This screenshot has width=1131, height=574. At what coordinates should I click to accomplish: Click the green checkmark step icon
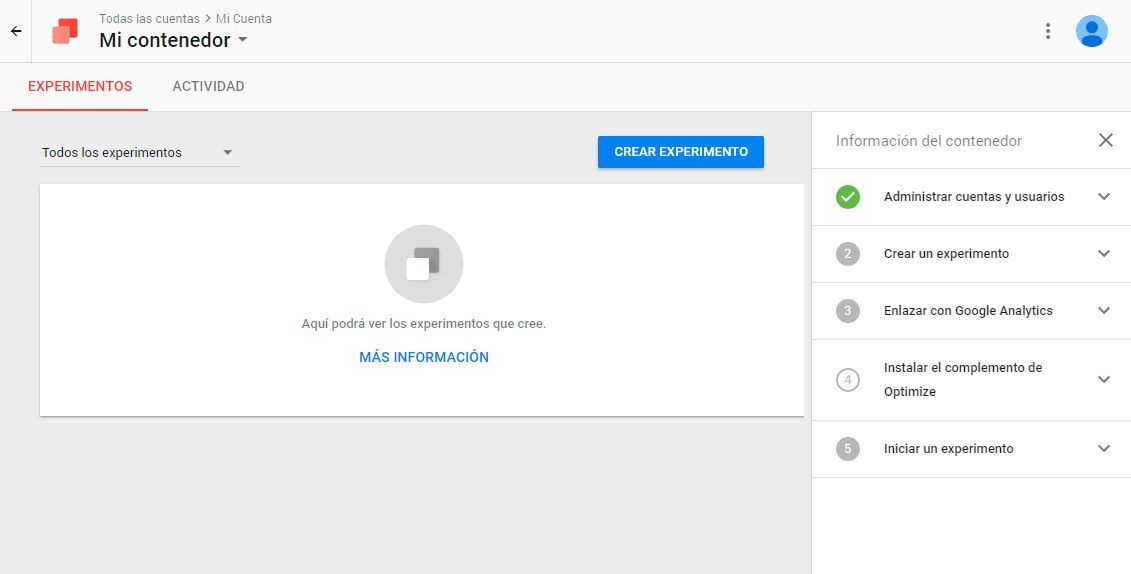coord(848,197)
